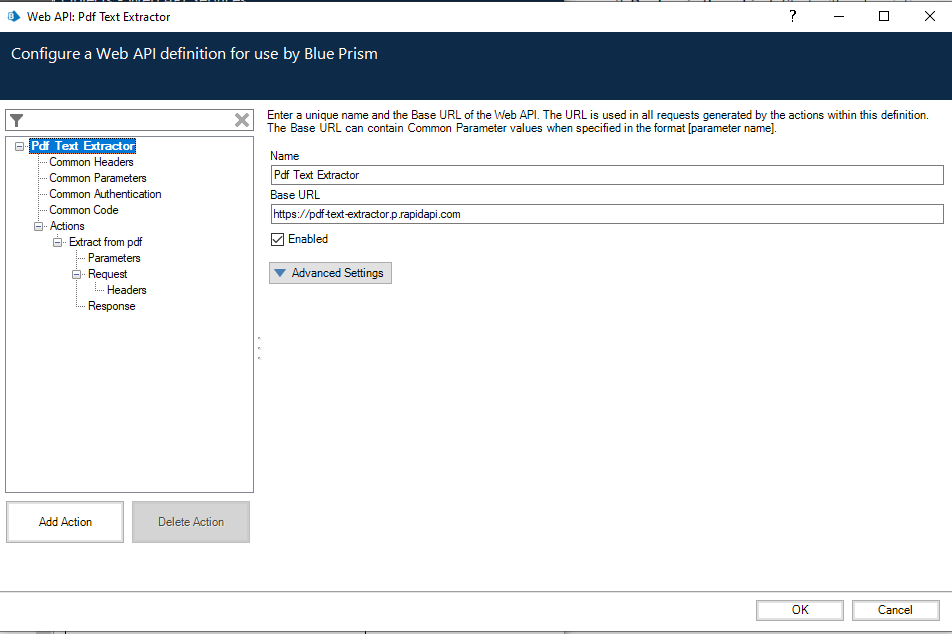Collapse the Pdf Text Extractor root node
The width and height of the screenshot is (952, 634).
(x=20, y=146)
